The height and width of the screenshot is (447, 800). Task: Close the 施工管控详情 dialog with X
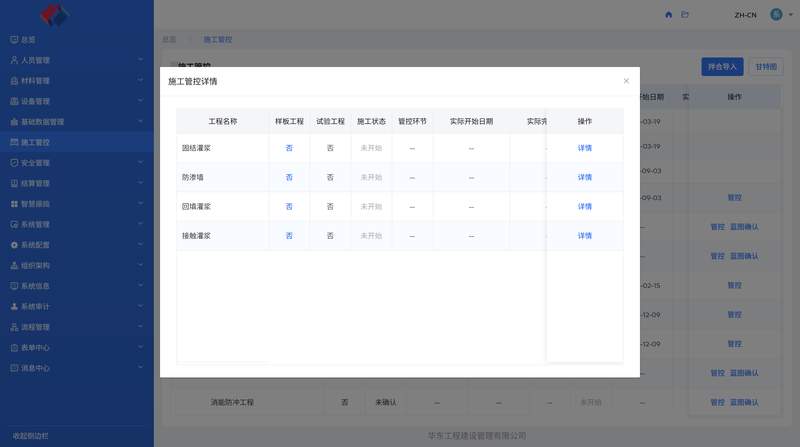[626, 81]
